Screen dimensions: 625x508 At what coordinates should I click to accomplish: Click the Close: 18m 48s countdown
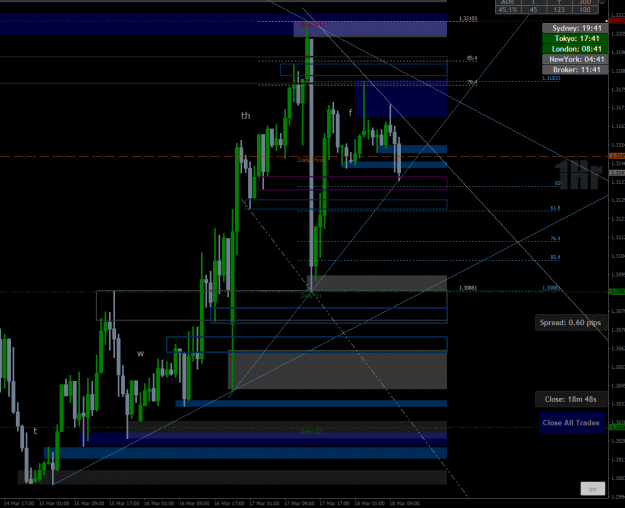pos(570,399)
